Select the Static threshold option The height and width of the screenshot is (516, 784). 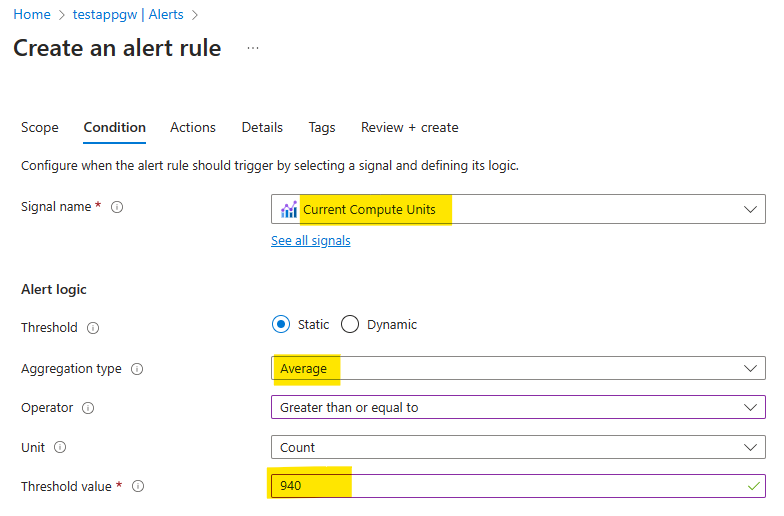click(281, 324)
